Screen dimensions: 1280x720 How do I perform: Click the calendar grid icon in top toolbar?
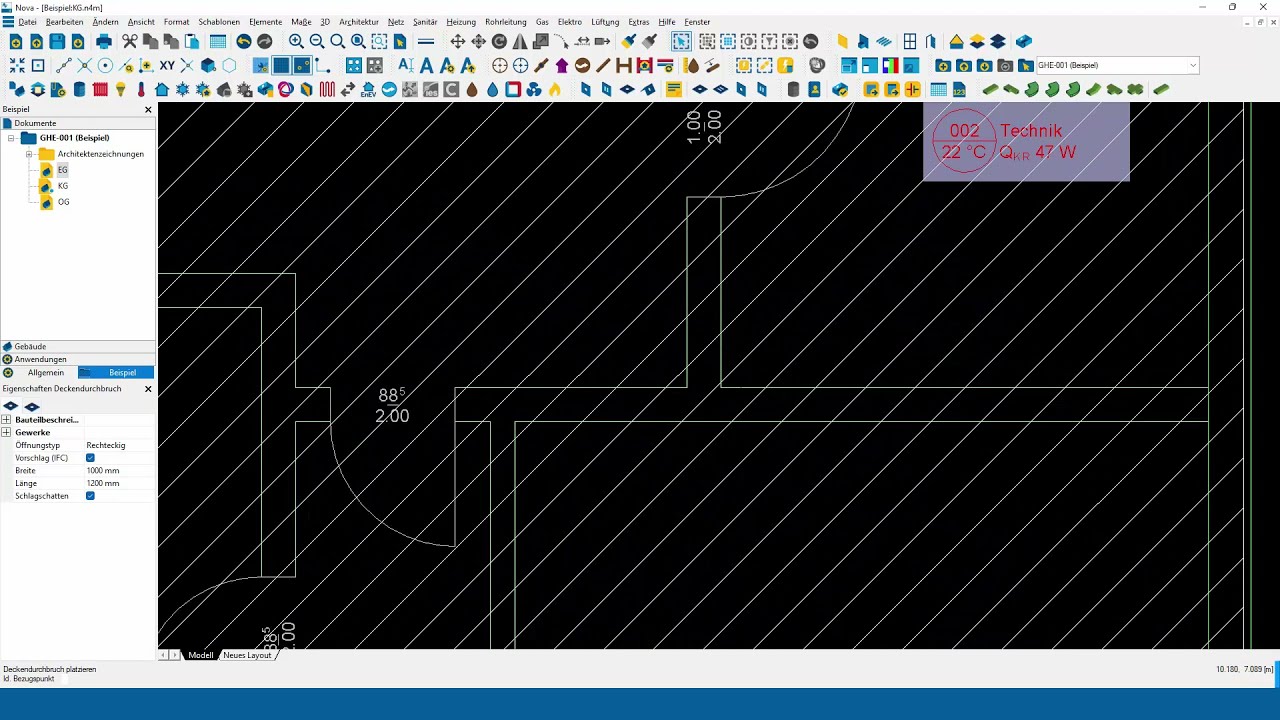coord(217,41)
